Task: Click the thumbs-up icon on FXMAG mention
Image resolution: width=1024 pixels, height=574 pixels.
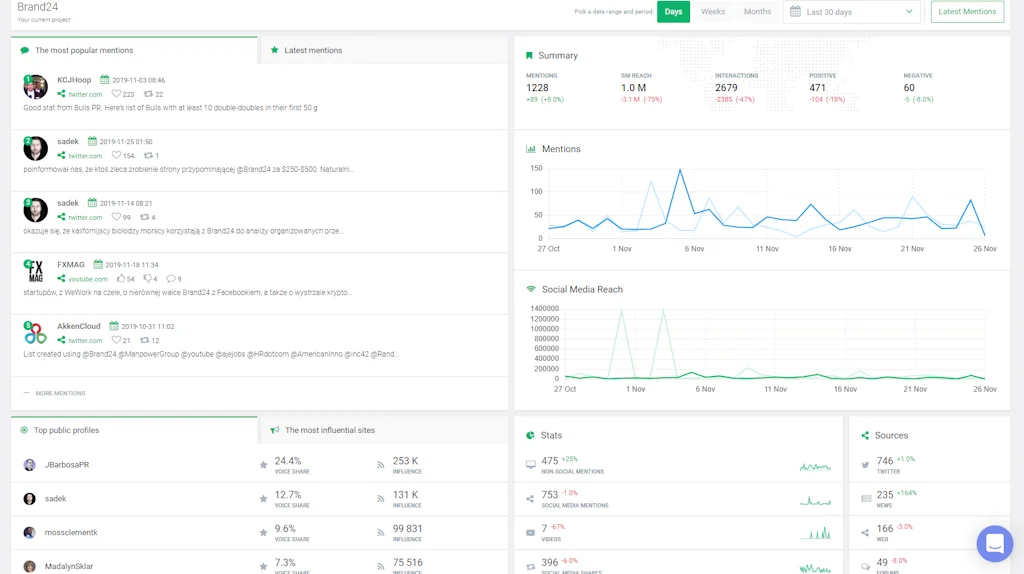Action: pyautogui.click(x=121, y=279)
